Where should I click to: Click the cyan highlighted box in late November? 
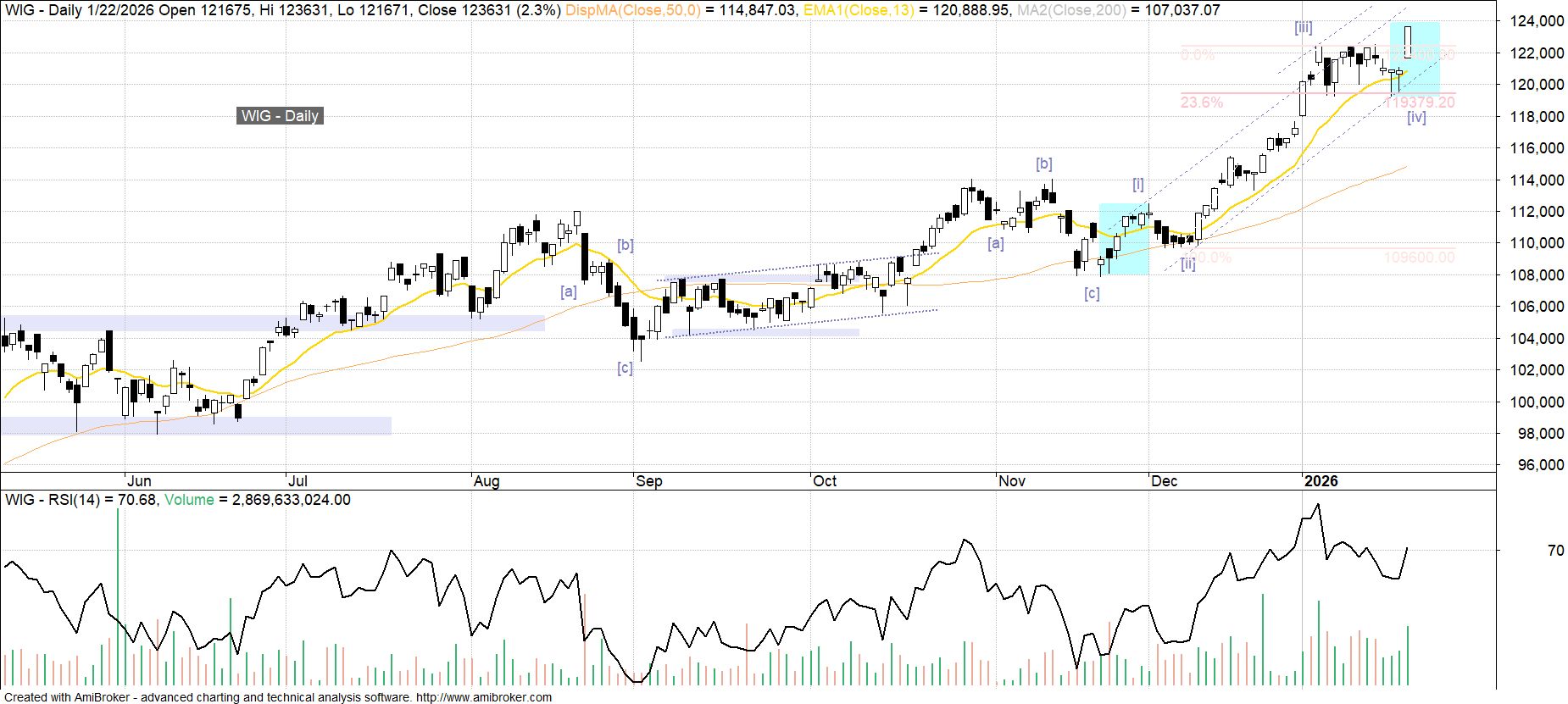tap(1124, 239)
